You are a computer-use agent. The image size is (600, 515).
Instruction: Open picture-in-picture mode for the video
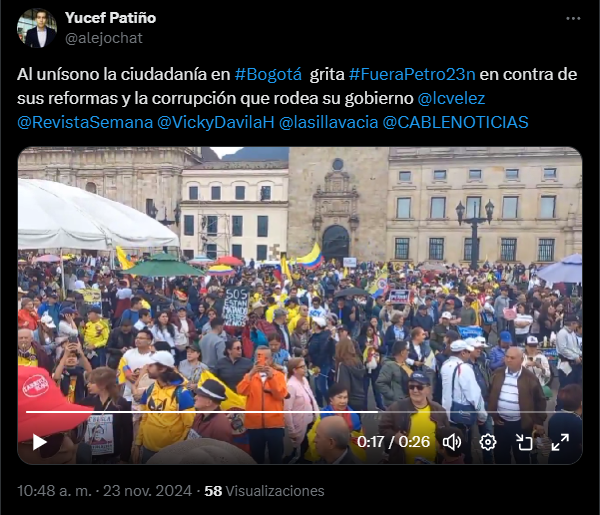tap(524, 442)
